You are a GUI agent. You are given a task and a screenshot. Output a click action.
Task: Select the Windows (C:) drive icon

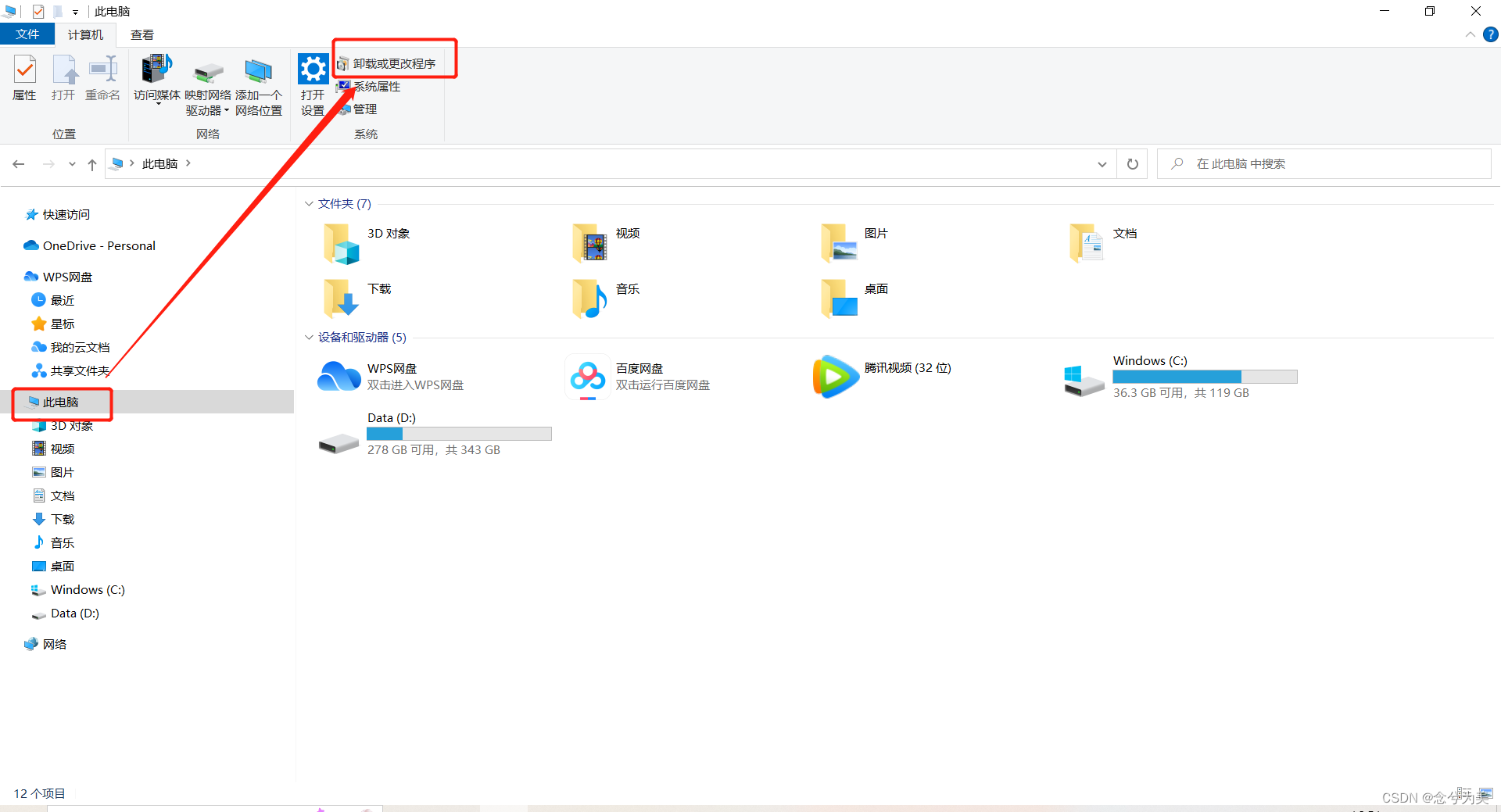coord(1084,381)
